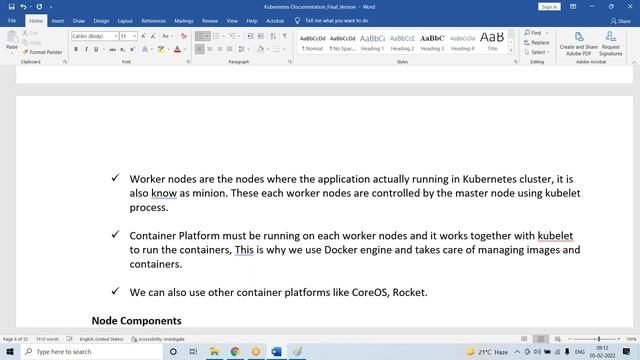Open the borders dropdown
The image size is (640, 360).
(x=284, y=49)
